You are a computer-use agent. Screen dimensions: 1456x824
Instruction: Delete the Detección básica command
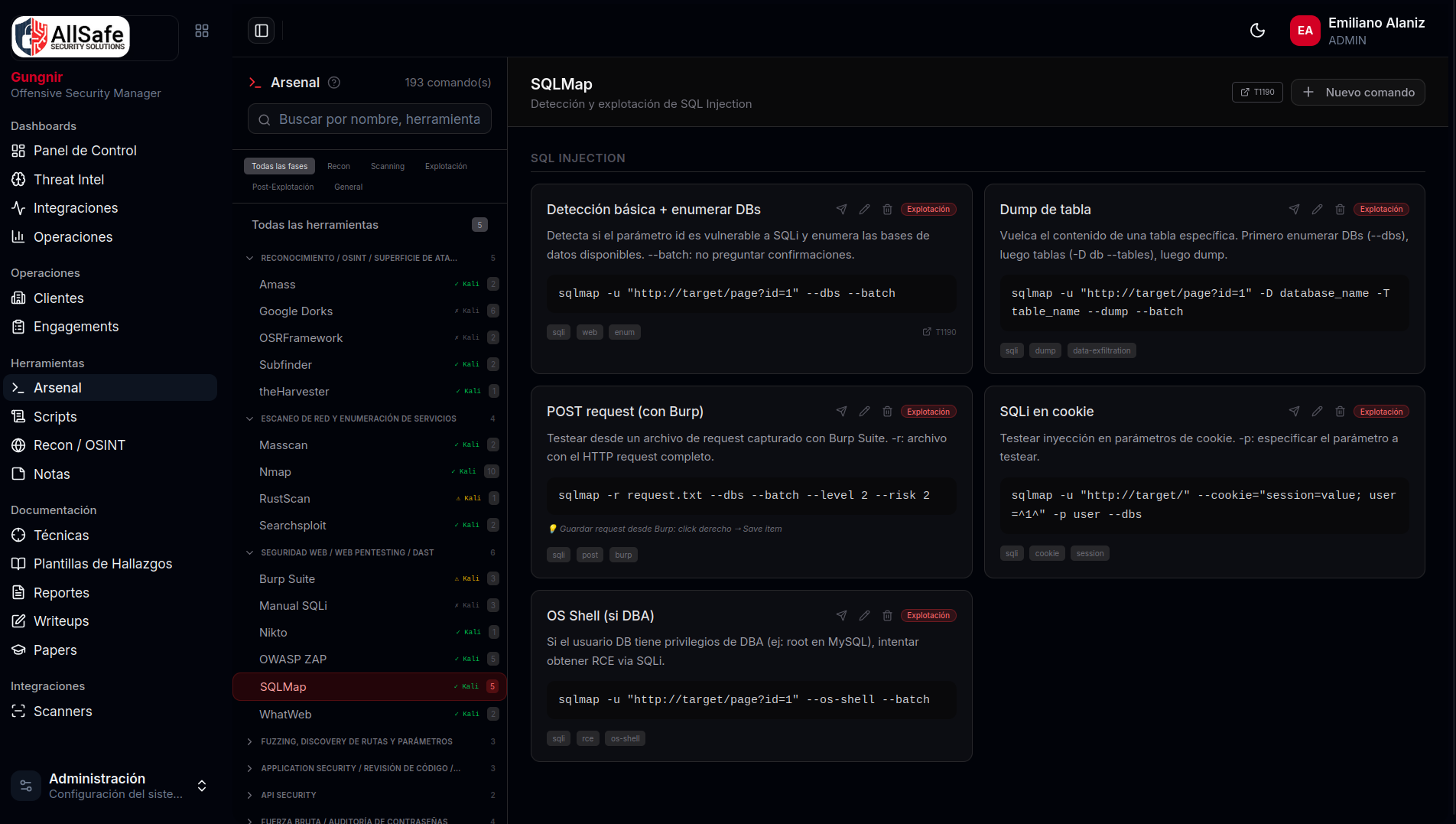click(x=887, y=209)
